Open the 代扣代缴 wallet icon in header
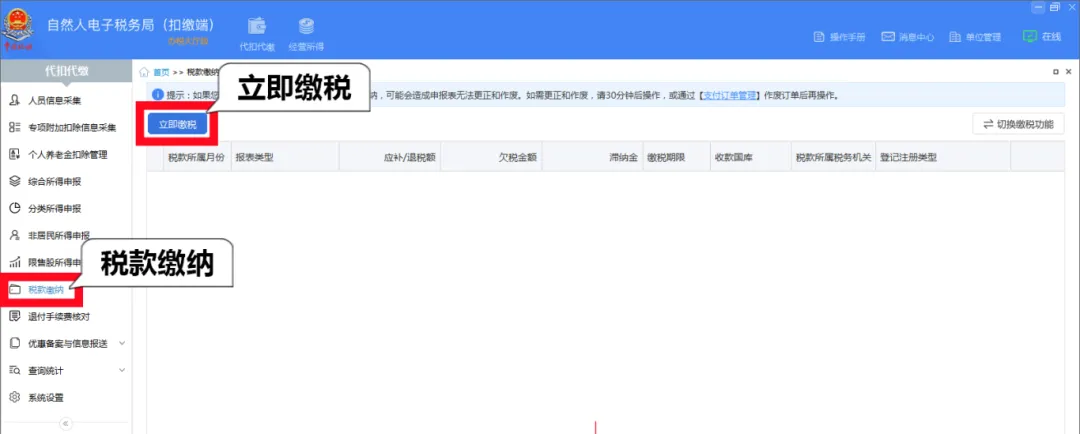The height and width of the screenshot is (434, 1080). (257, 26)
